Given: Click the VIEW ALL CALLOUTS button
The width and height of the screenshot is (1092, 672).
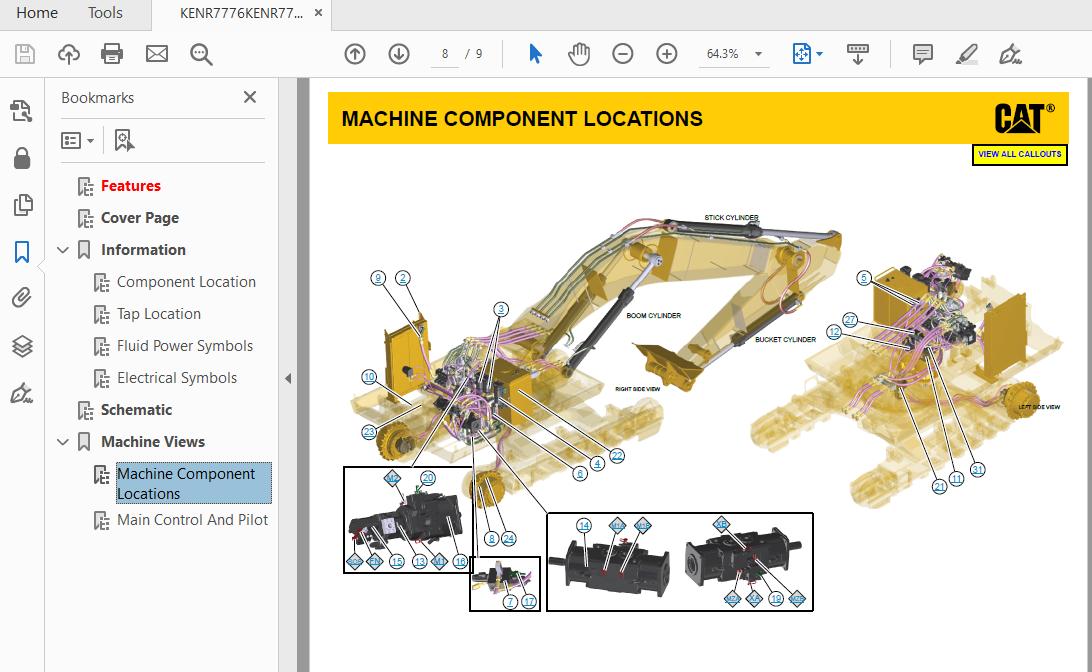Looking at the screenshot, I should coord(1019,154).
